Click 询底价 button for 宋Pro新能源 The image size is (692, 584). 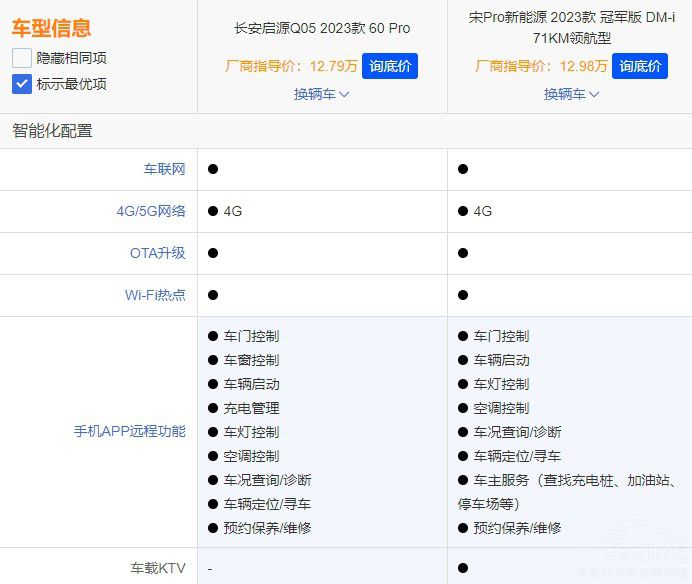pyautogui.click(x=640, y=66)
